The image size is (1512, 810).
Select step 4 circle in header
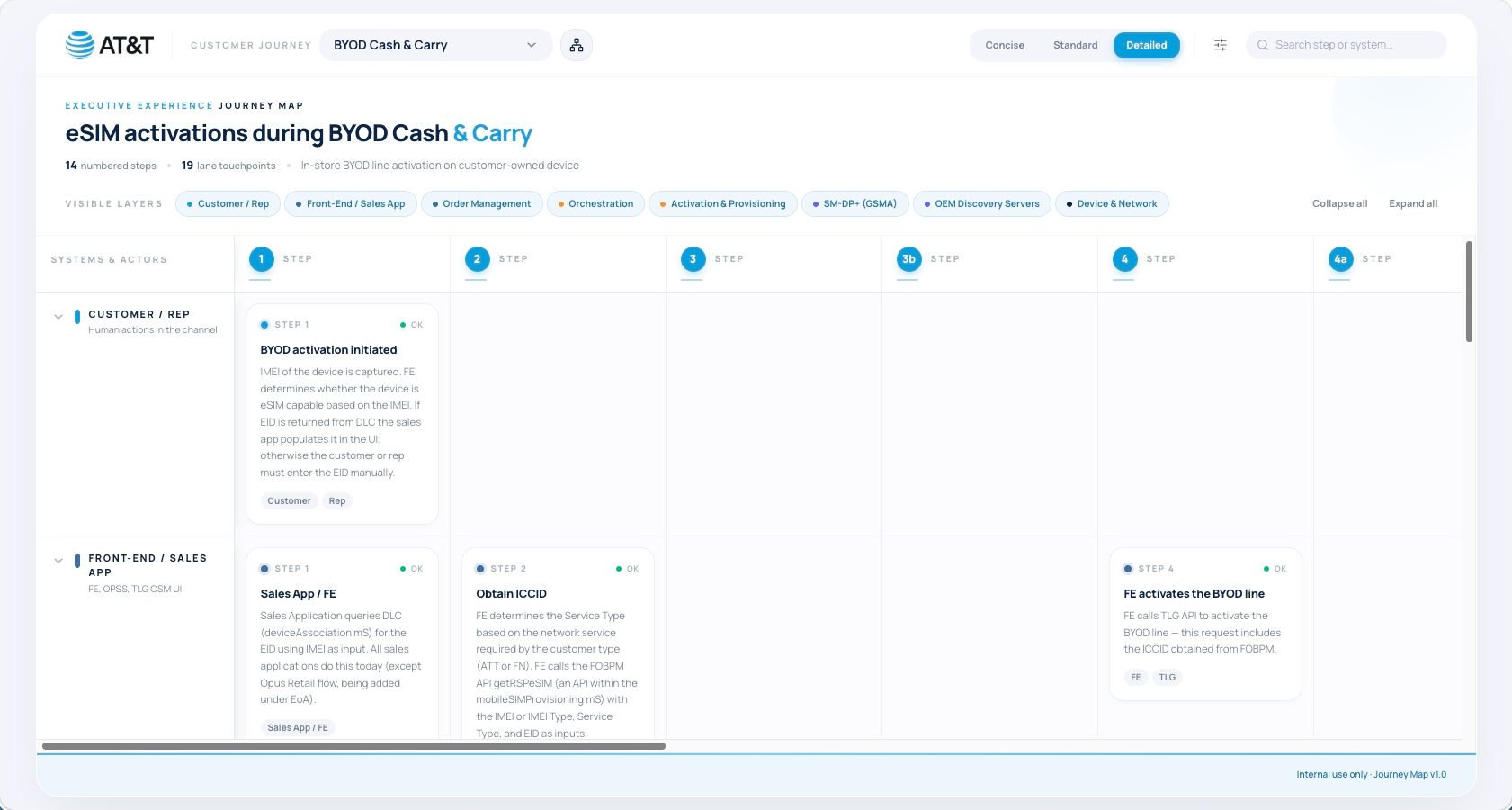point(1124,259)
